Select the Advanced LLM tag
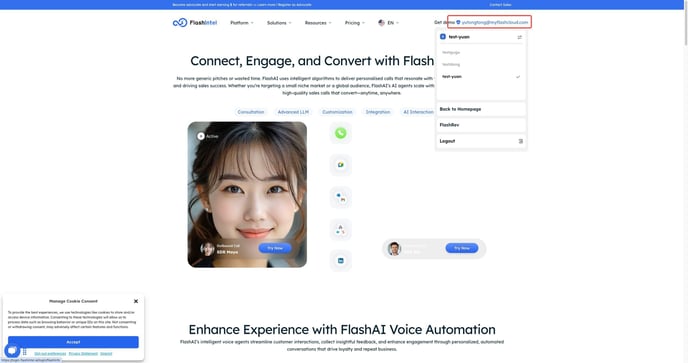This screenshot has width=688, height=363. 293,112
